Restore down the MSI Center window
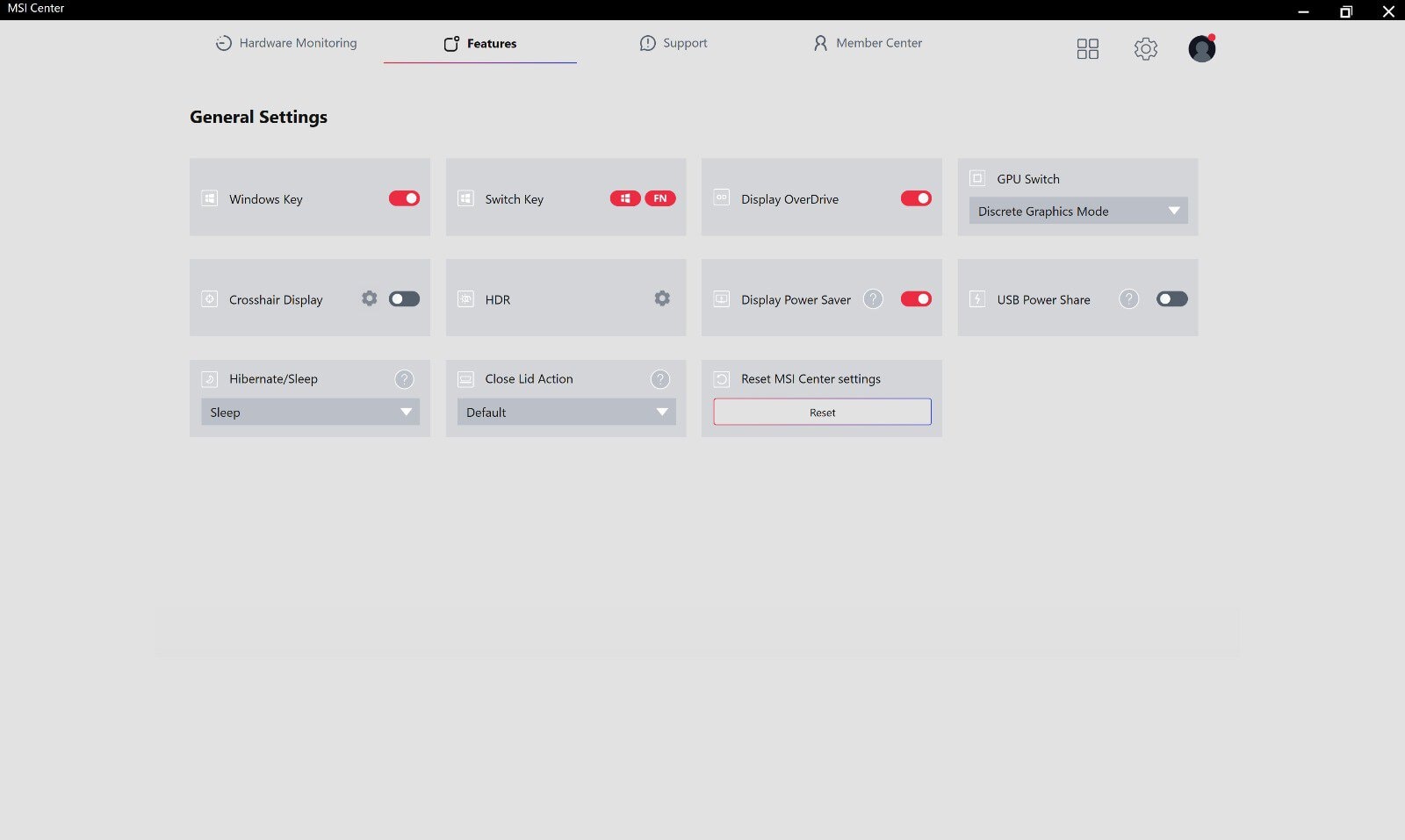 (x=1345, y=11)
